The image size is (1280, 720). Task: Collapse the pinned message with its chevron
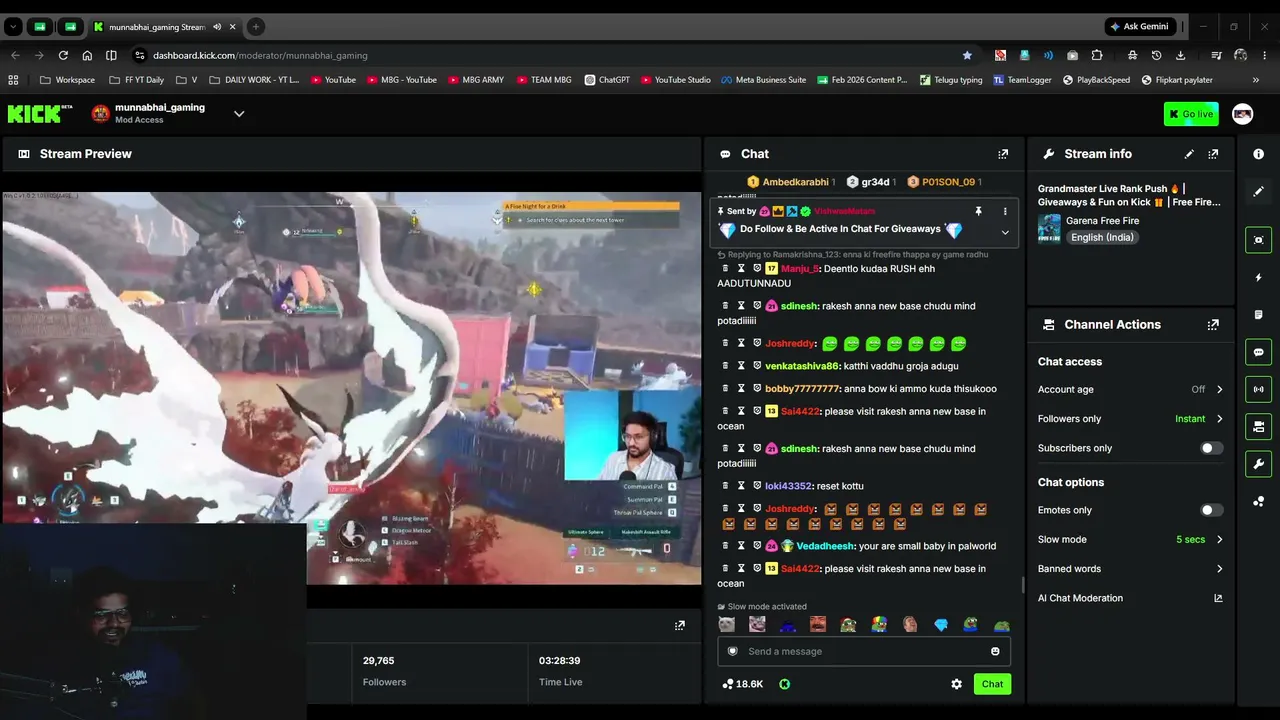pos(1005,232)
